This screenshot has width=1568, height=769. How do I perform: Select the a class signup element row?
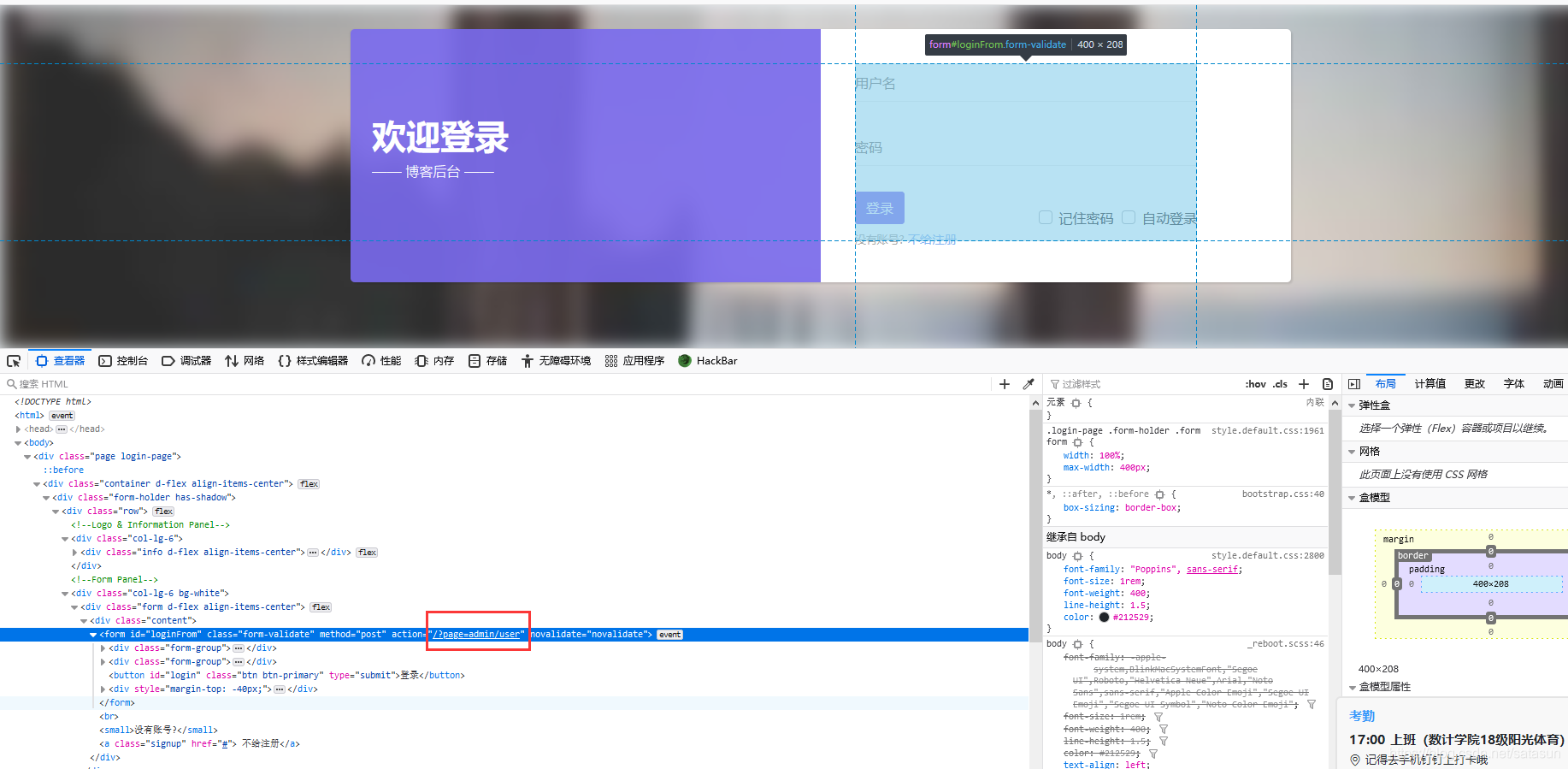[x=514, y=744]
